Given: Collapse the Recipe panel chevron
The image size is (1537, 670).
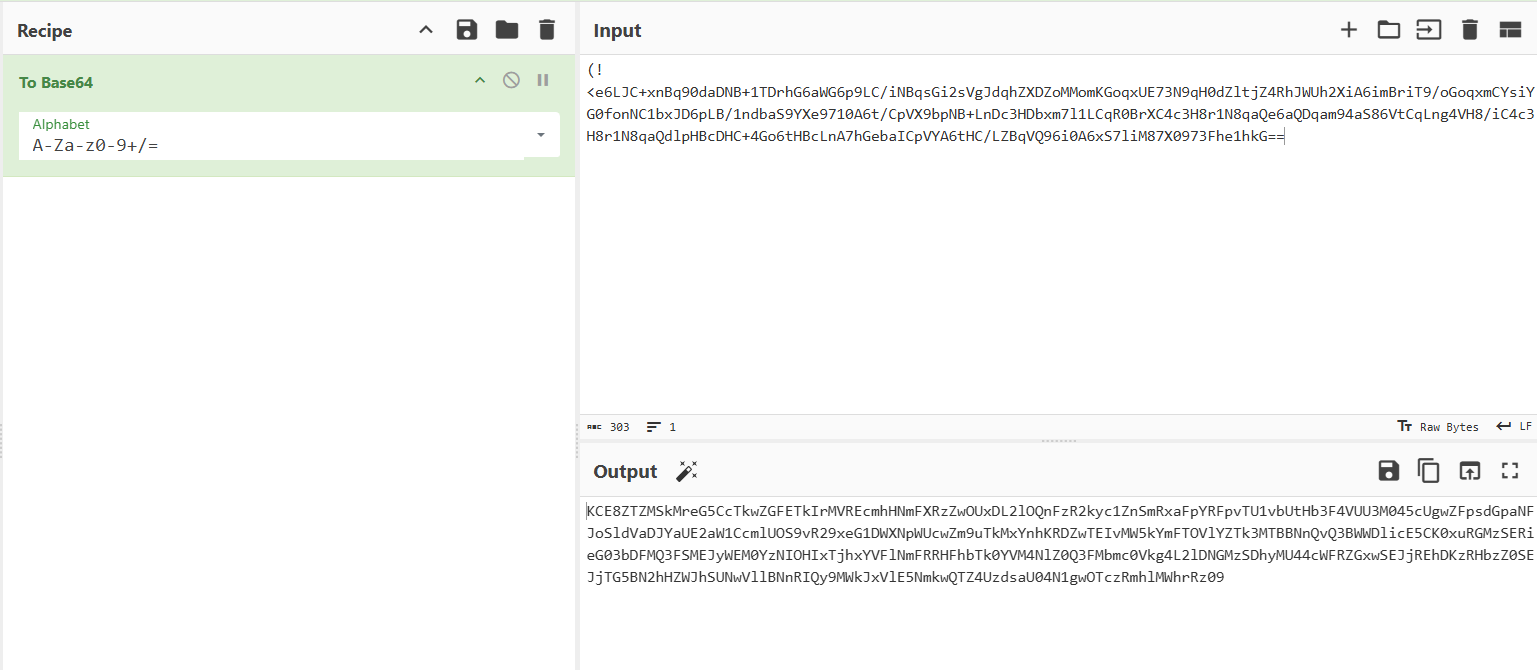Looking at the screenshot, I should [x=426, y=30].
